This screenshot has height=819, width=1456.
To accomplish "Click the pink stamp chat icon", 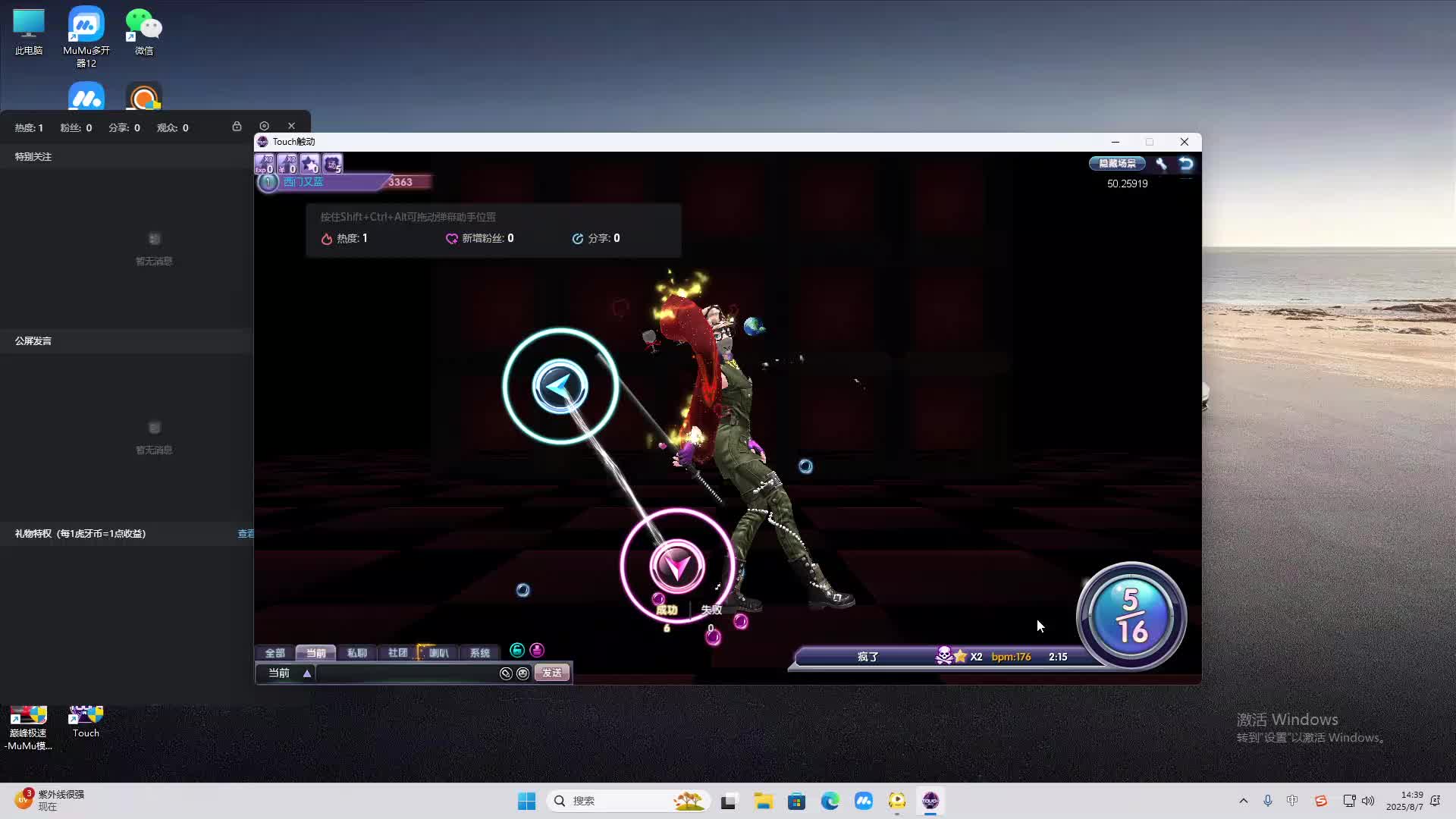I will pos(537,650).
